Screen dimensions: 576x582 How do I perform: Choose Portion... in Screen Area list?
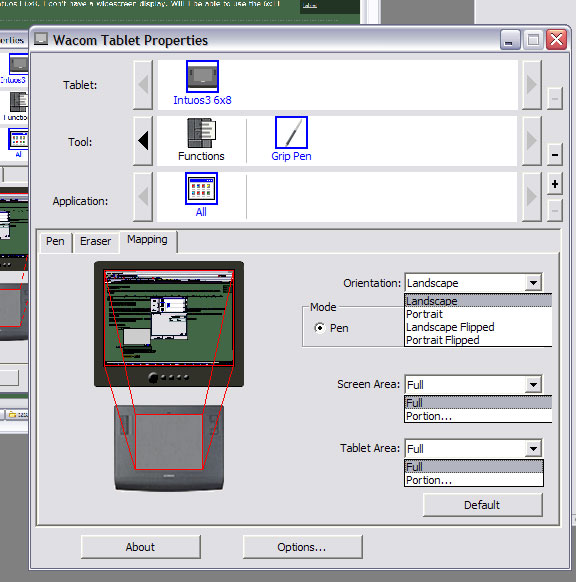[x=478, y=416]
